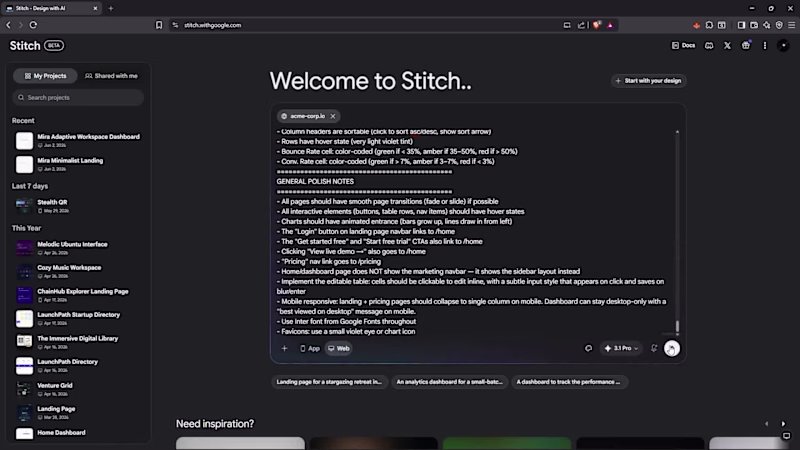Submit the prompt with send button
Viewport: 800px width, 450px height.
[671, 348]
